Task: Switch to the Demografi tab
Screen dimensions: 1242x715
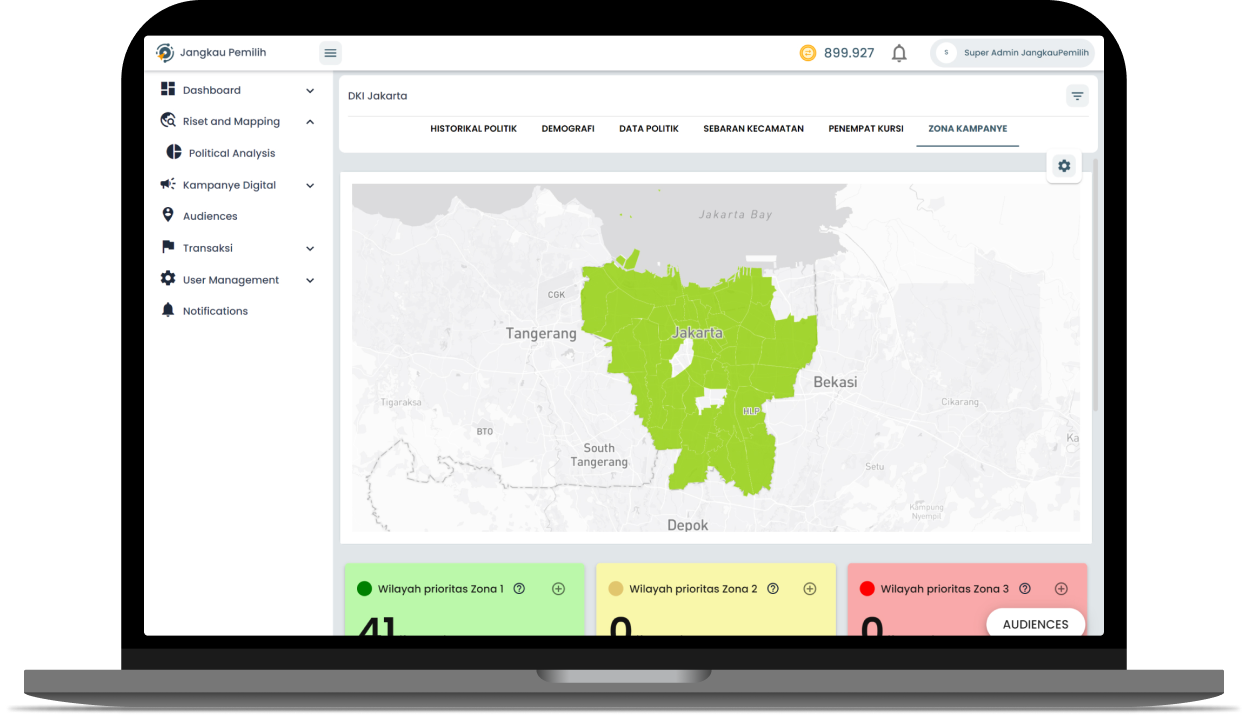Action: tap(568, 129)
